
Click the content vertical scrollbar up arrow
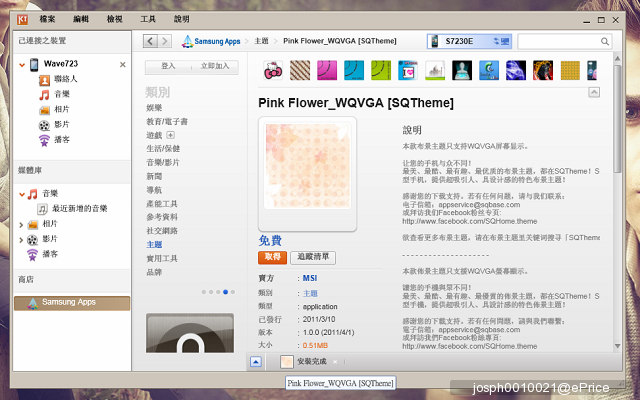[617, 58]
